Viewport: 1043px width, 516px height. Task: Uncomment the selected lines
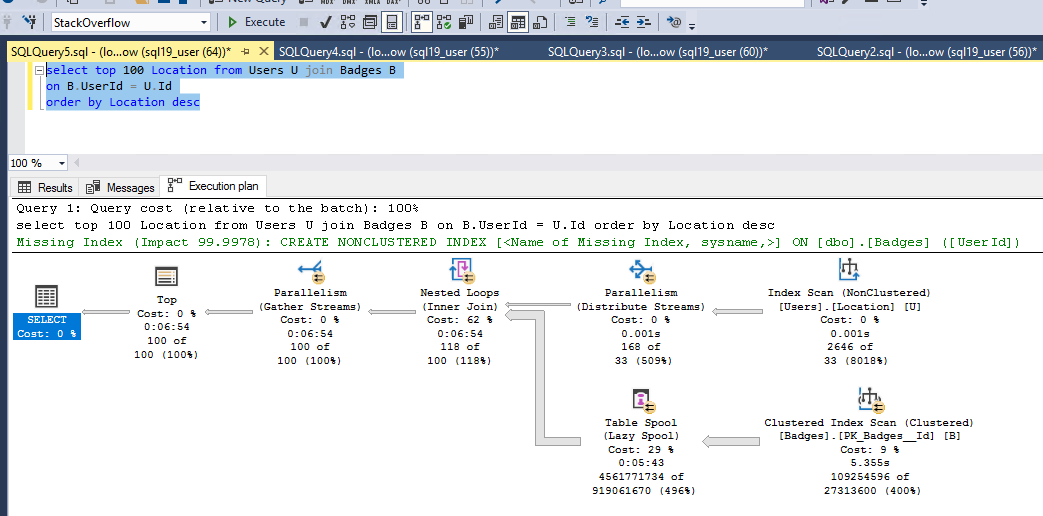tap(591, 23)
